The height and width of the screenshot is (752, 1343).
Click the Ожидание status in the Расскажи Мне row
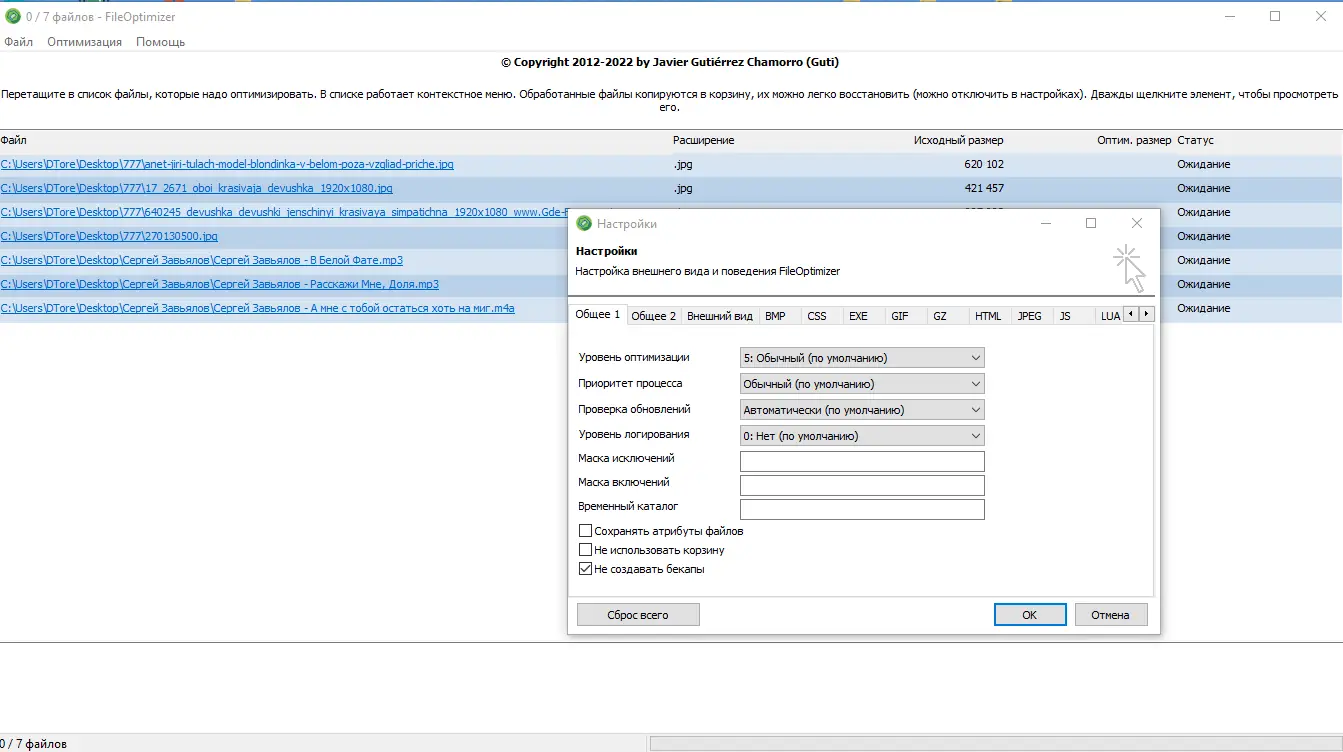[1204, 284]
